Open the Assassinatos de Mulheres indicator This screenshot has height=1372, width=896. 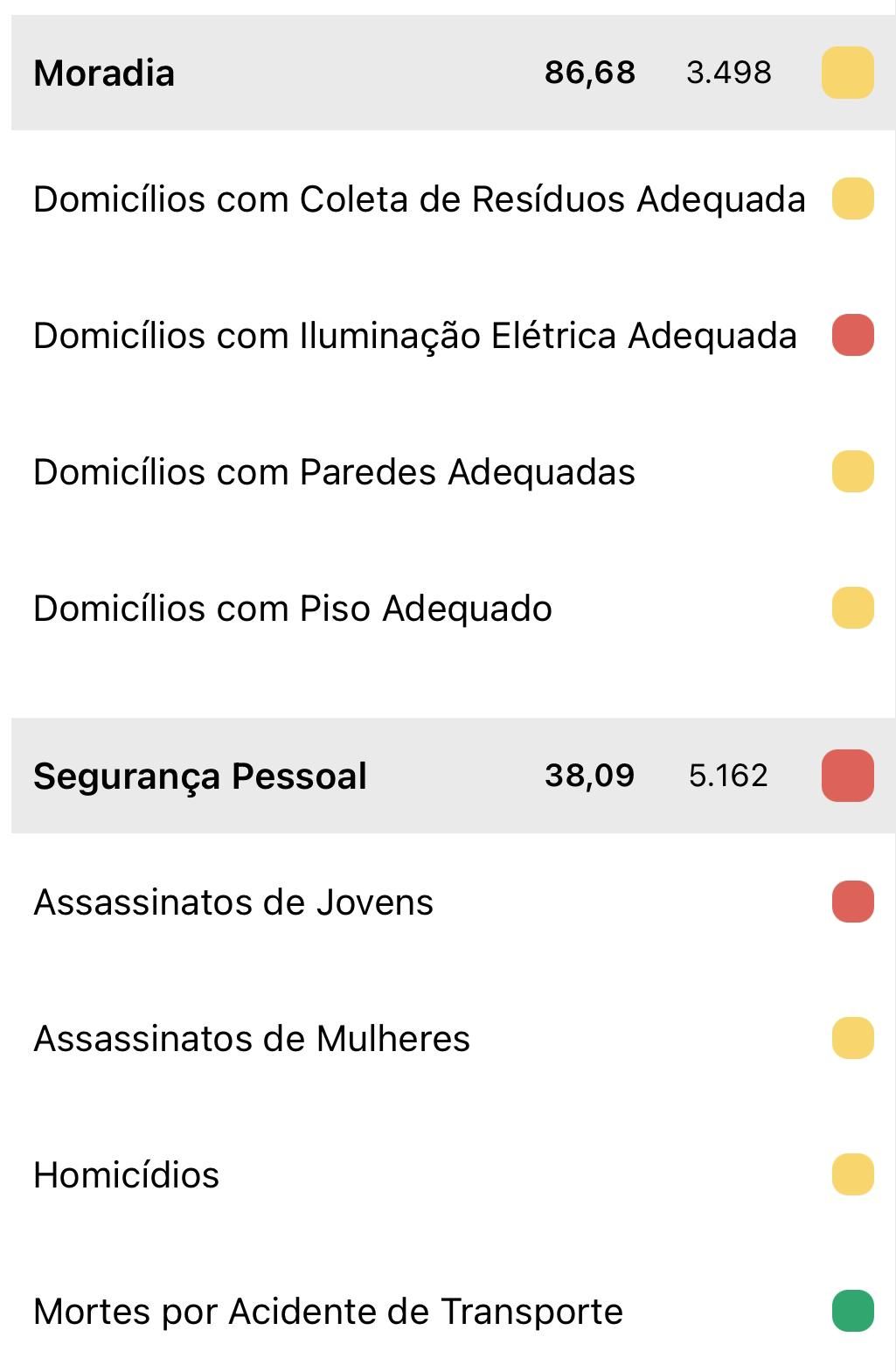(251, 1039)
